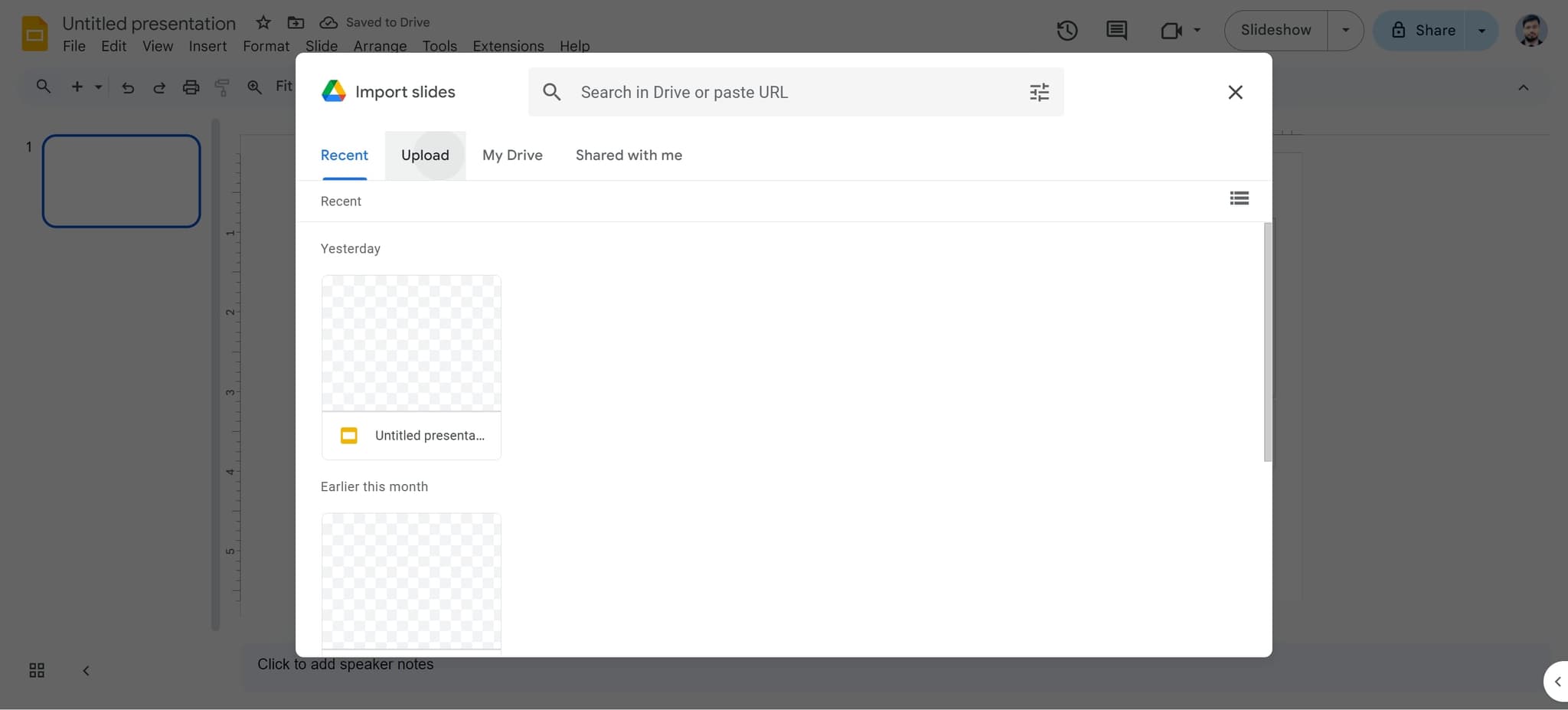Click the Slideshow button
This screenshot has width=1568, height=710.
pyautogui.click(x=1276, y=31)
